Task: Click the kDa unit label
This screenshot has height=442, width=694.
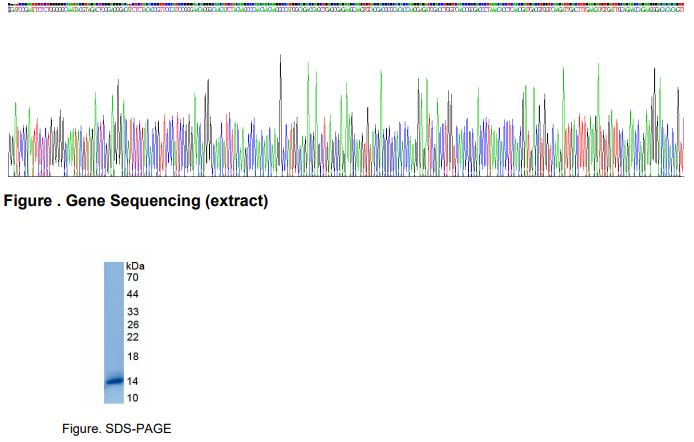Action: [135, 265]
